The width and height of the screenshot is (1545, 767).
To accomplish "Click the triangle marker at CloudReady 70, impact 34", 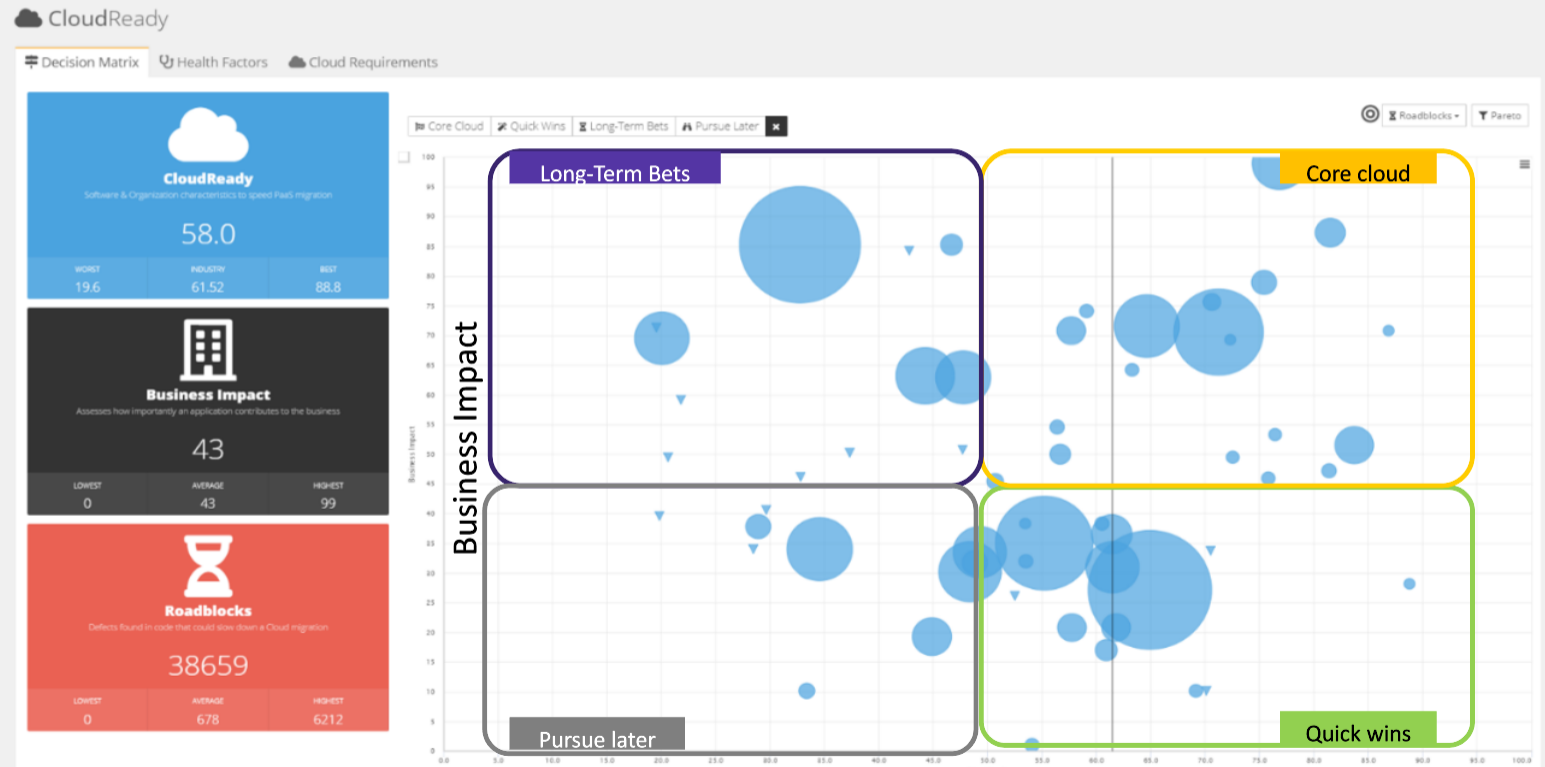I will coord(1210,550).
